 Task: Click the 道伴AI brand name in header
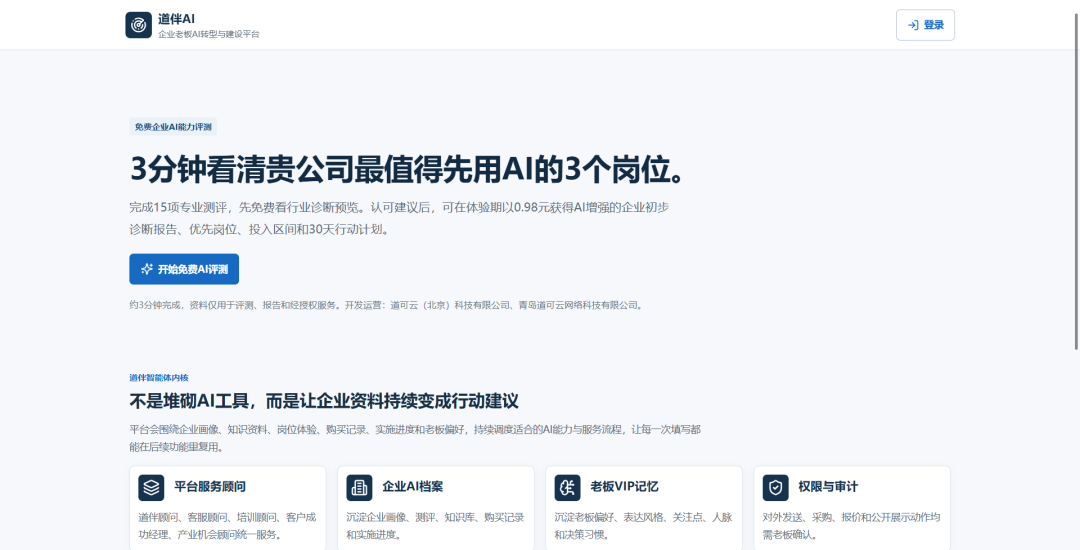click(x=176, y=19)
